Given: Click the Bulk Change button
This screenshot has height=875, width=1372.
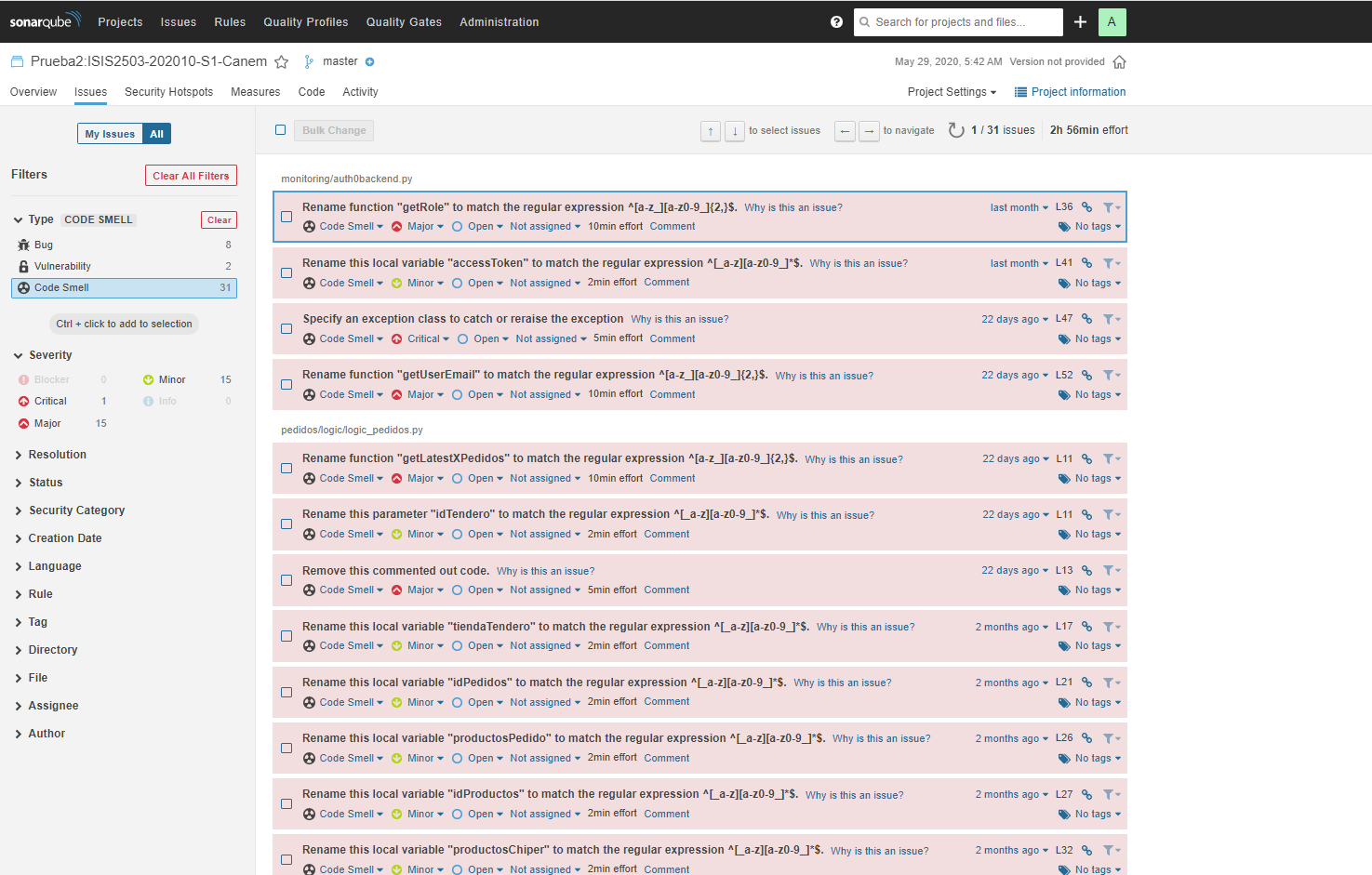Looking at the screenshot, I should [334, 130].
